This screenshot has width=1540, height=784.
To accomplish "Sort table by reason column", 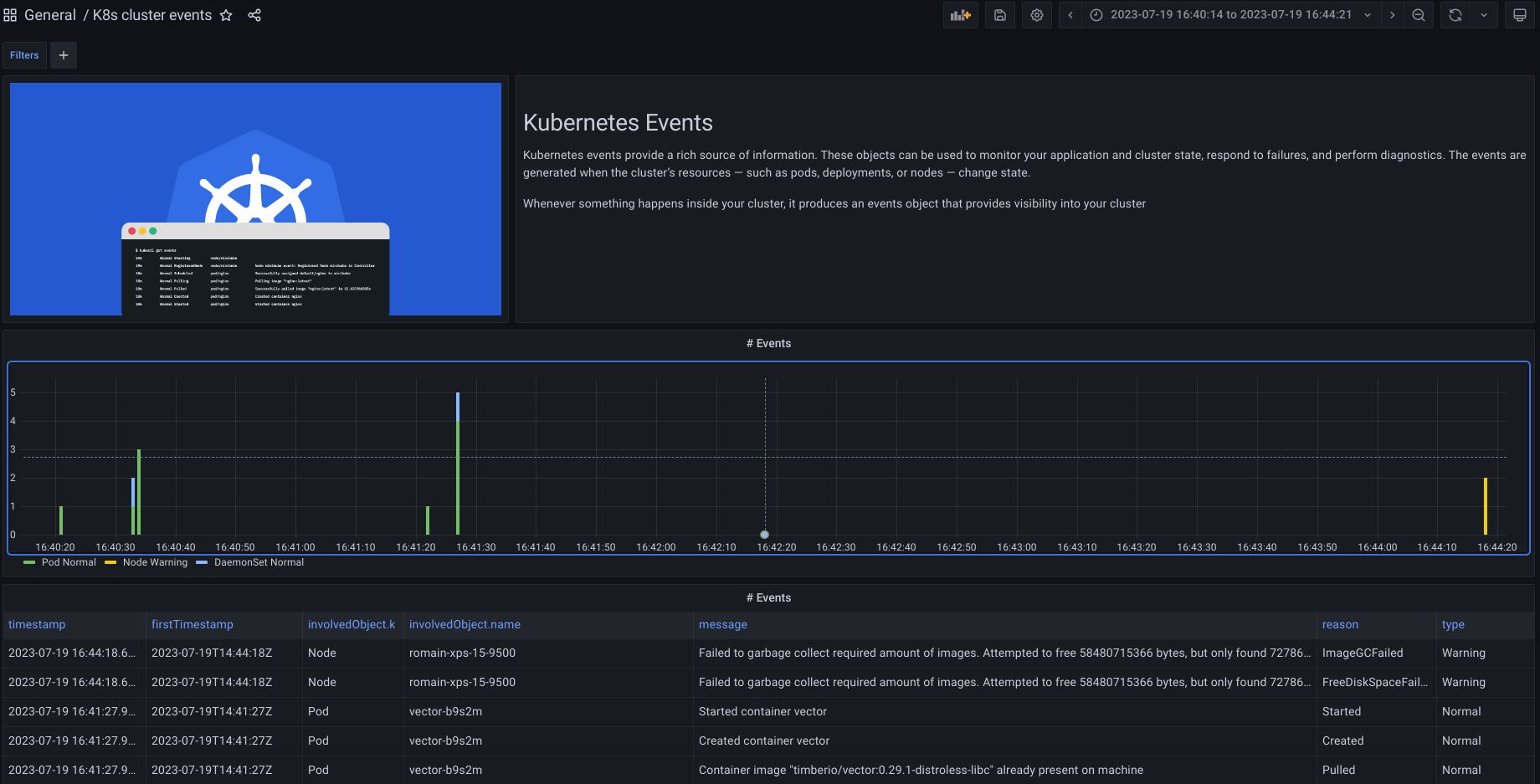I will 1340,624.
